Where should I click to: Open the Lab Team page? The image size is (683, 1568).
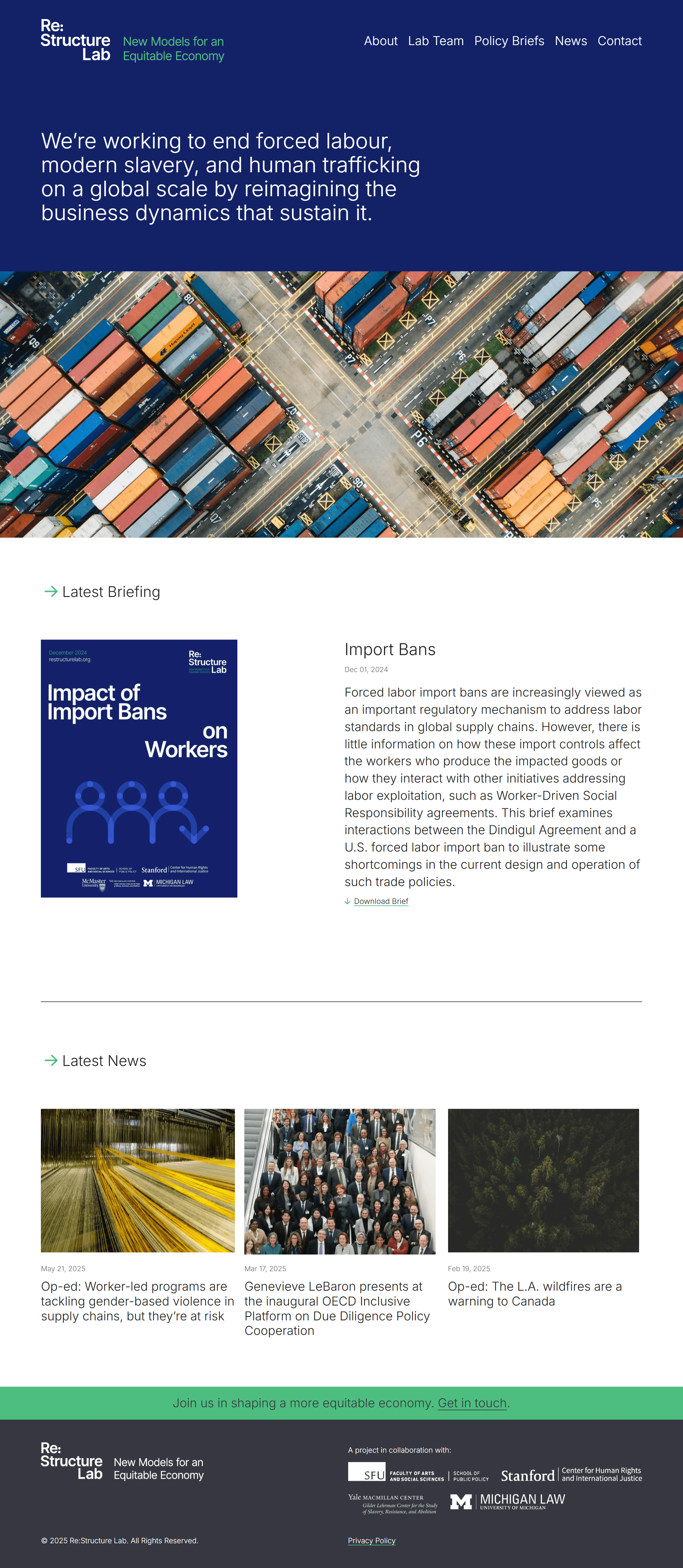[435, 41]
